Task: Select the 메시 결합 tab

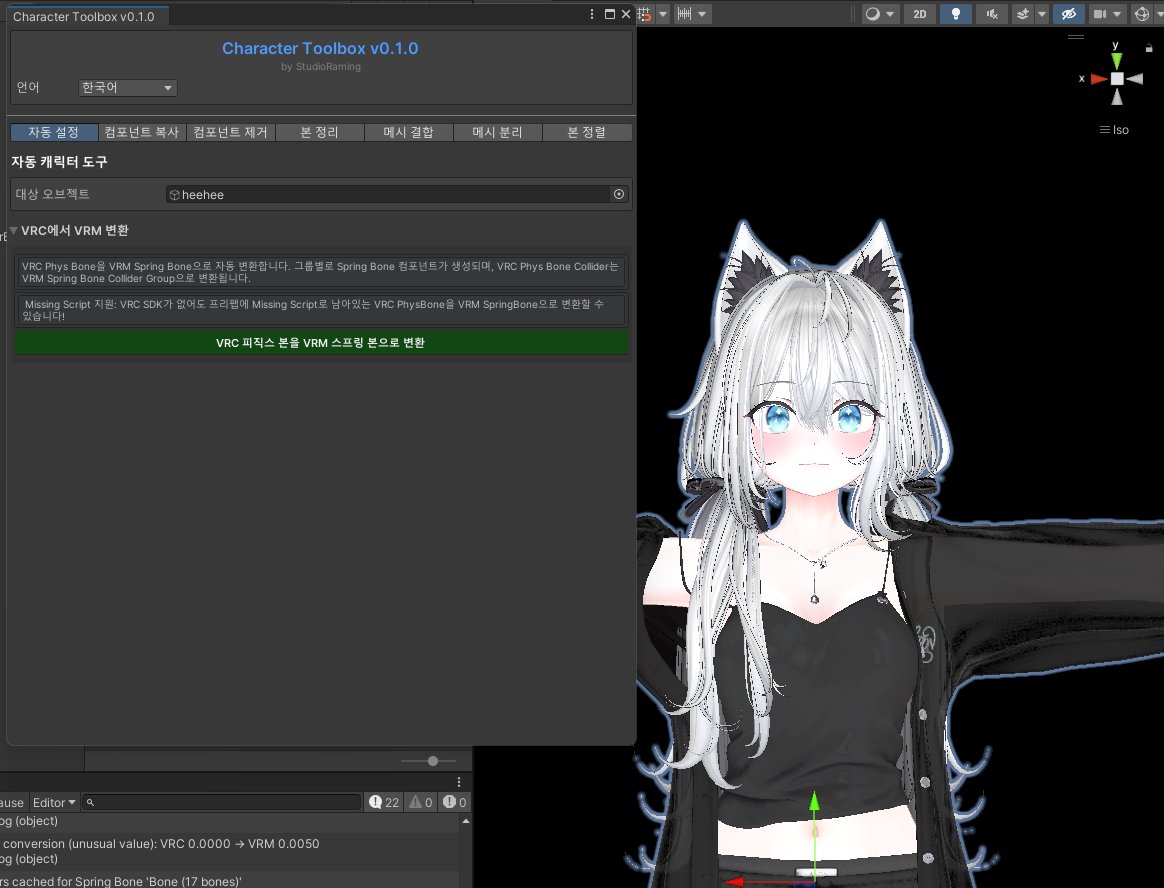Action: 408,132
